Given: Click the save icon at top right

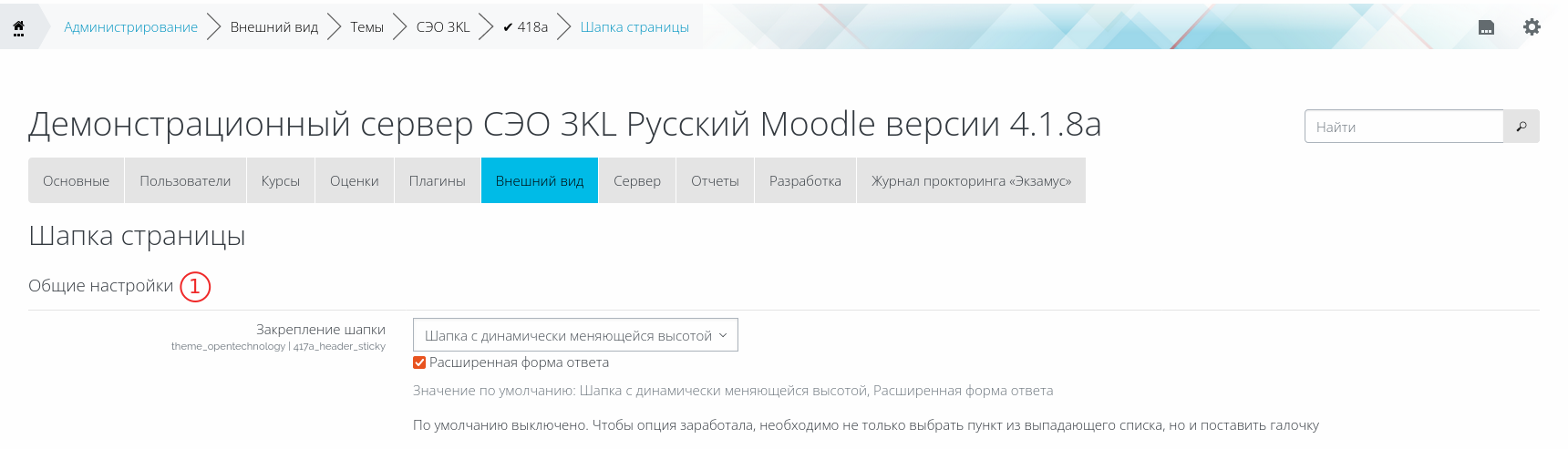Looking at the screenshot, I should tap(1486, 27).
